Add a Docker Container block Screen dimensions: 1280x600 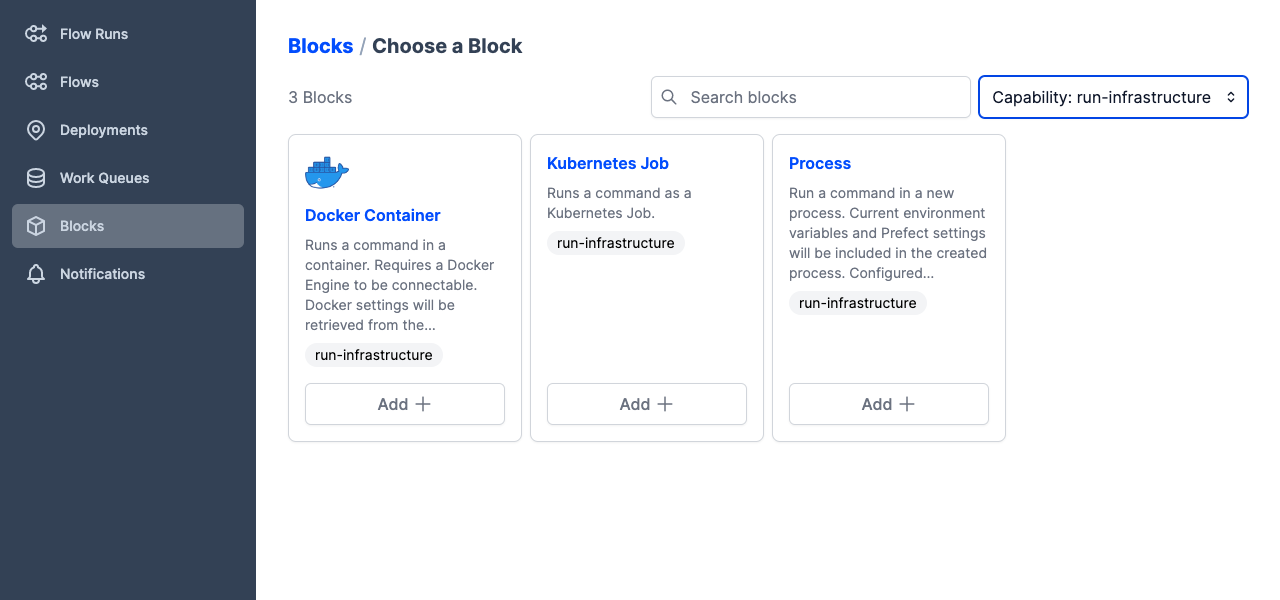tap(405, 404)
